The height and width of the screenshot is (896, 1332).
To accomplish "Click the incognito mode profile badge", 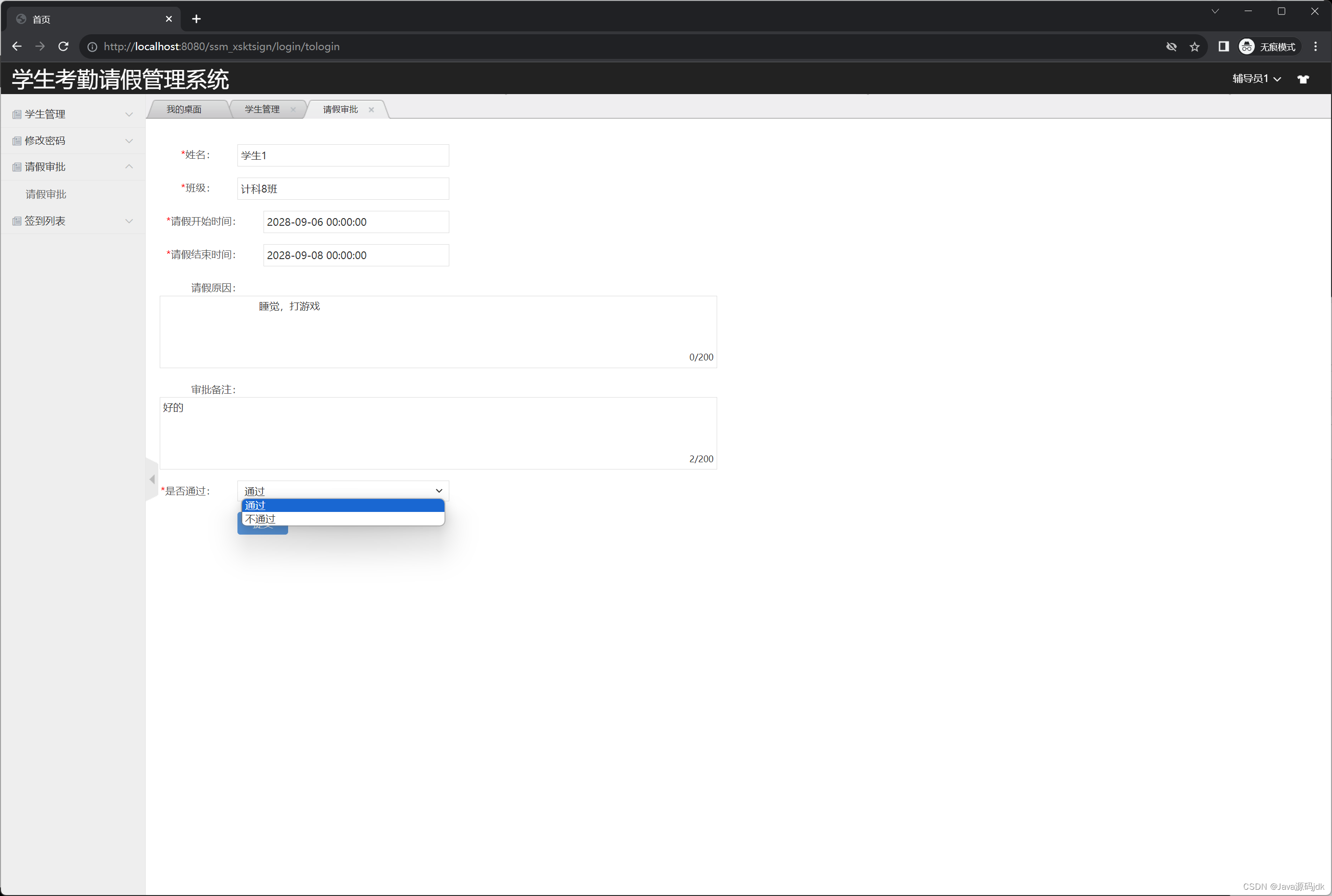I will [1269, 47].
